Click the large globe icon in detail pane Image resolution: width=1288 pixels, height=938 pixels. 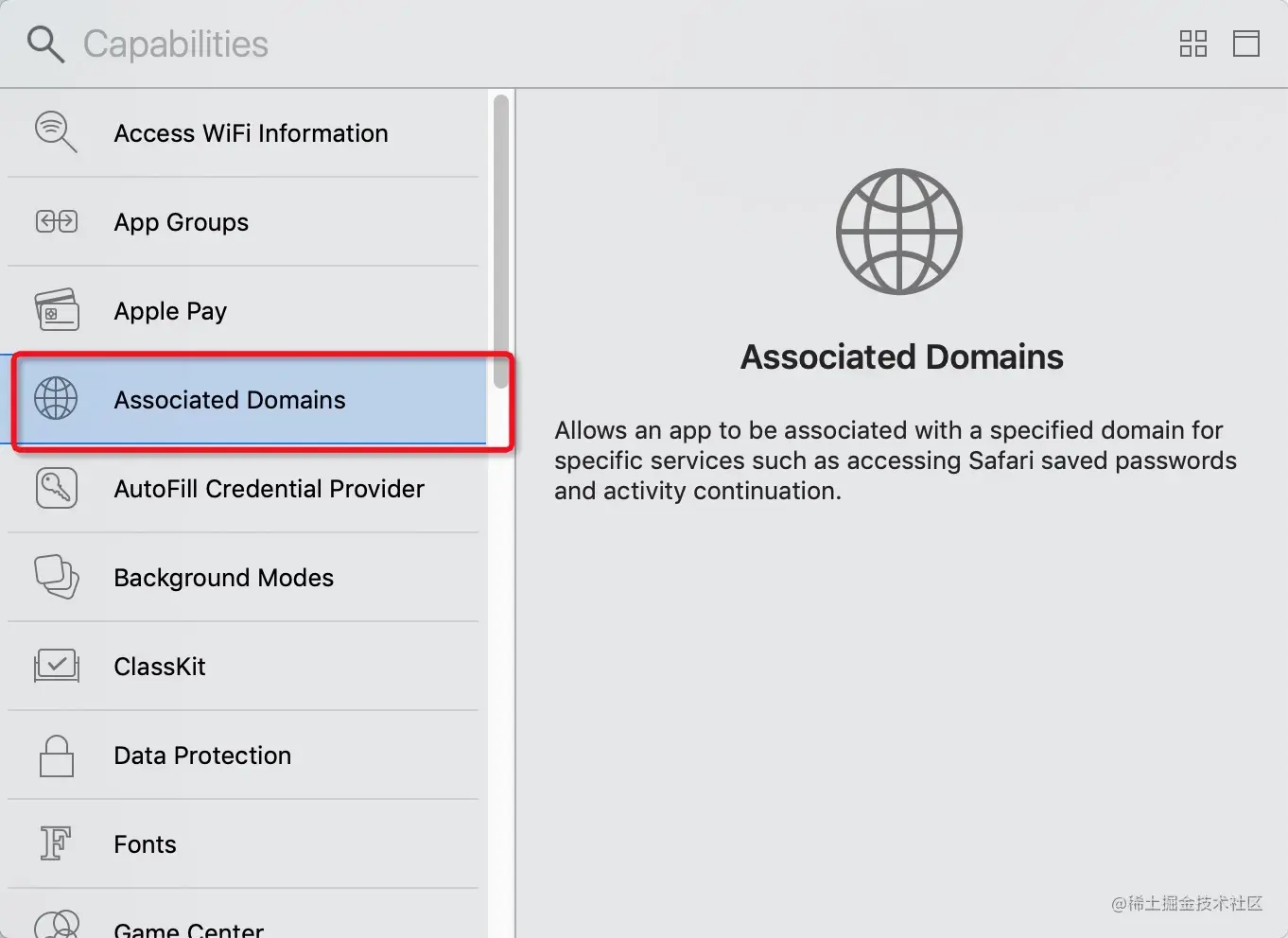point(899,232)
